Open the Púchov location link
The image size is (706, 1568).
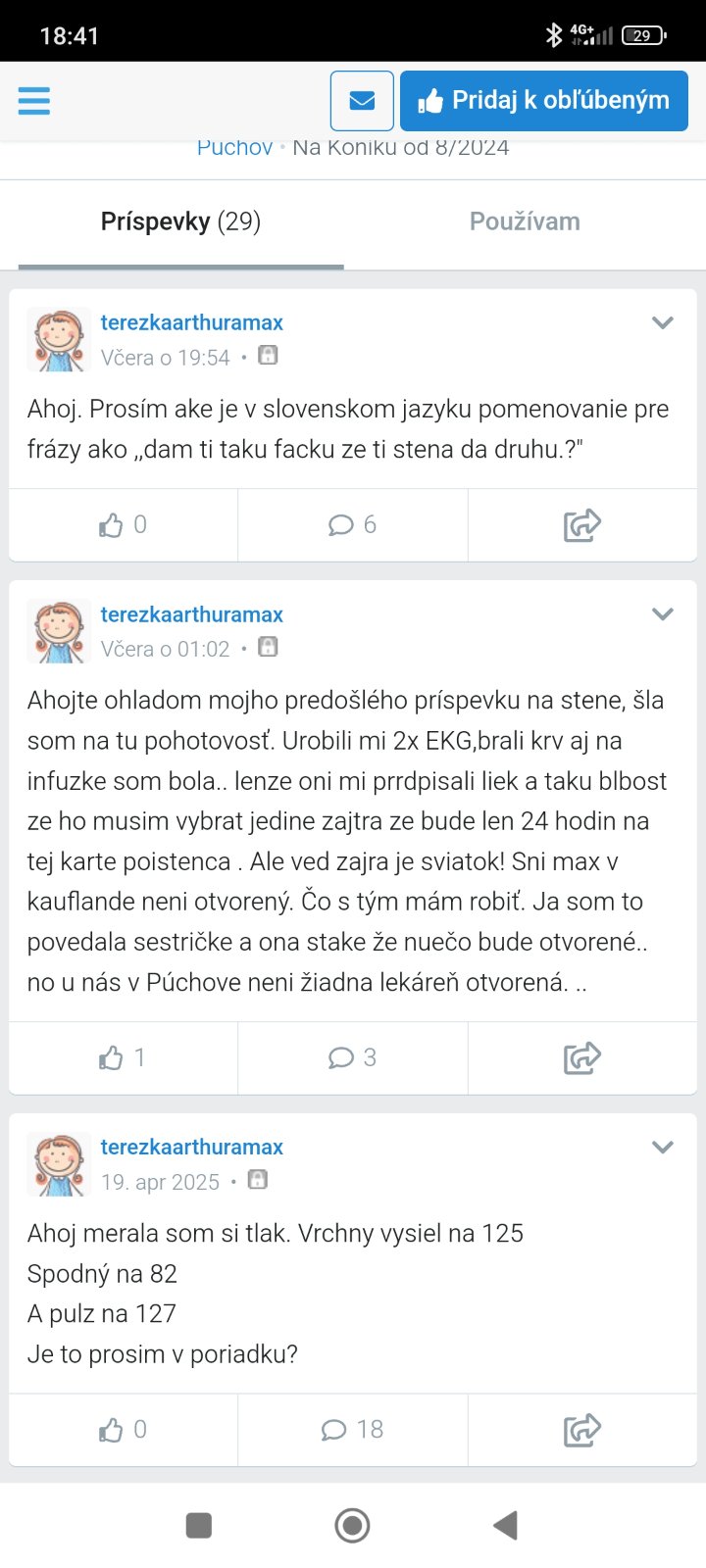(234, 149)
